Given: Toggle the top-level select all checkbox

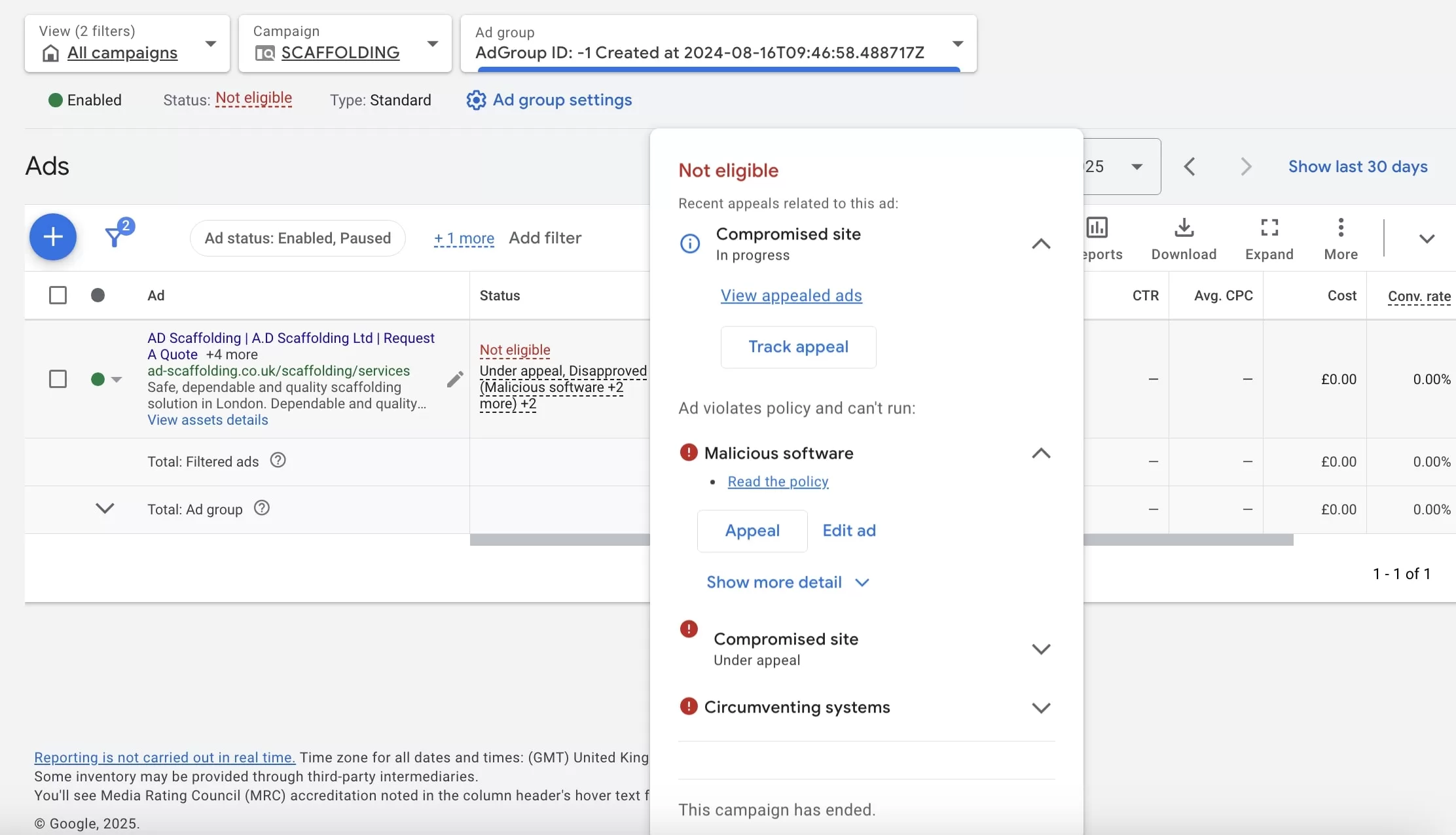Looking at the screenshot, I should coord(57,294).
